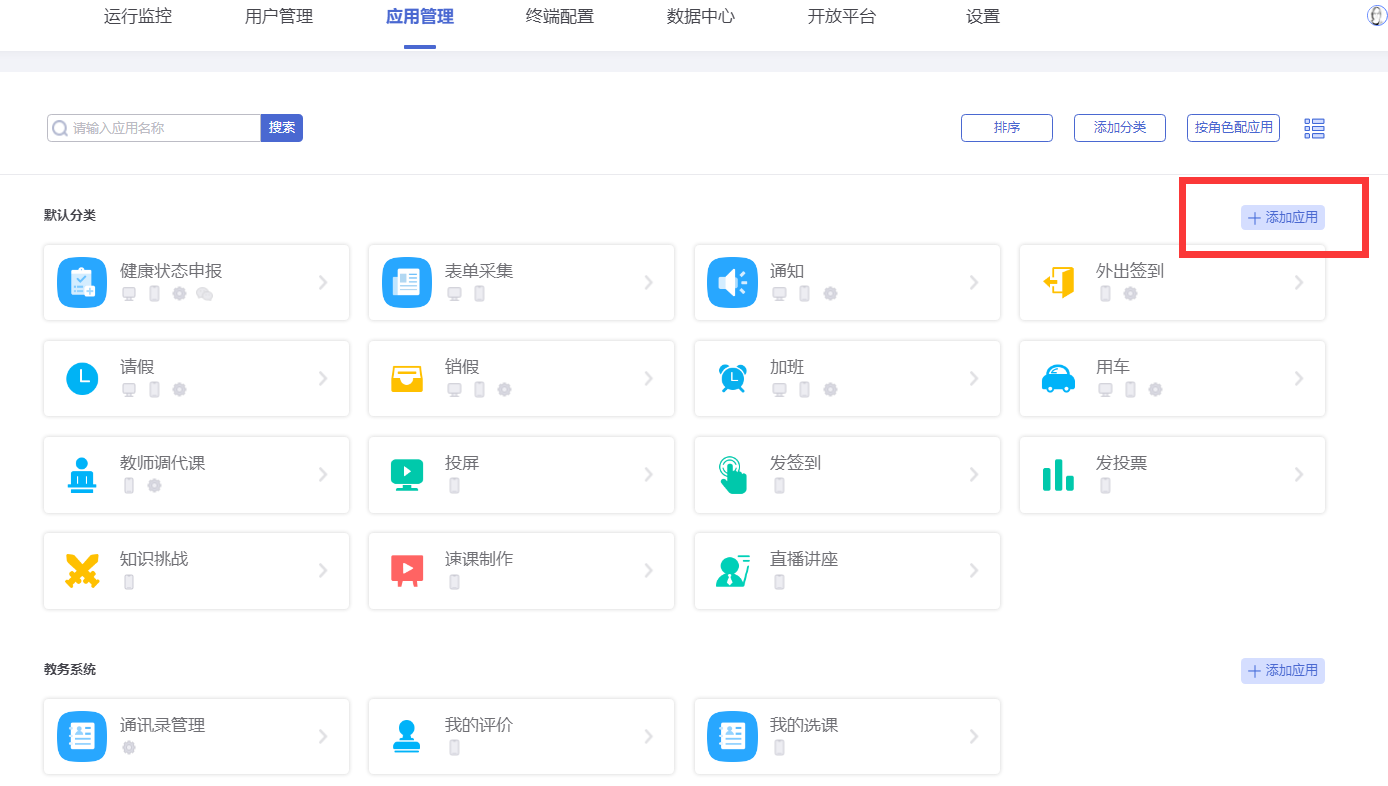Click the 投屏 app name text
Viewport: 1388px width, 786px height.
coord(462,463)
